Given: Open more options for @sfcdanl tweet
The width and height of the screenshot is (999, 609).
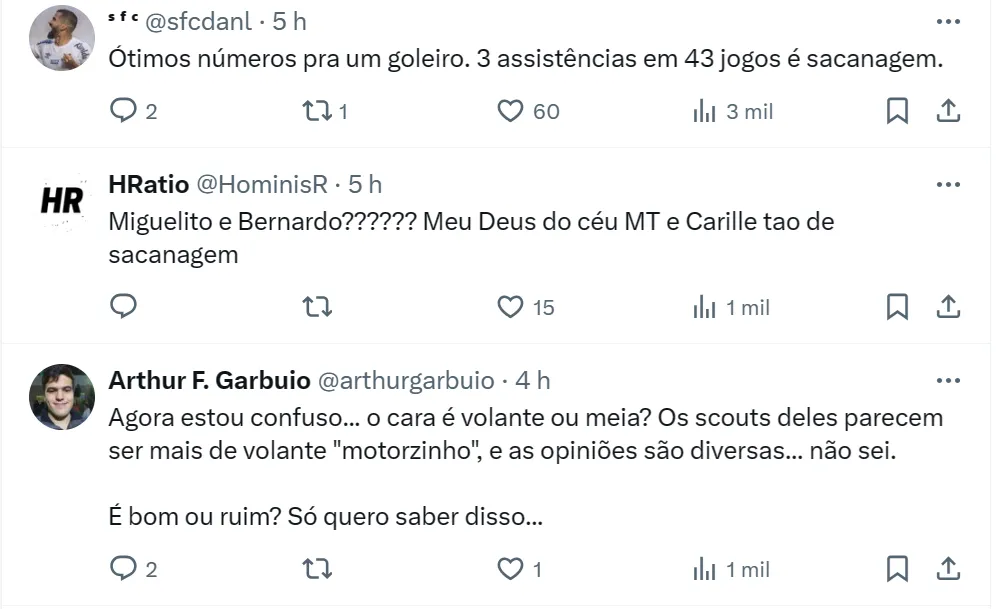Looking at the screenshot, I should pos(947,22).
